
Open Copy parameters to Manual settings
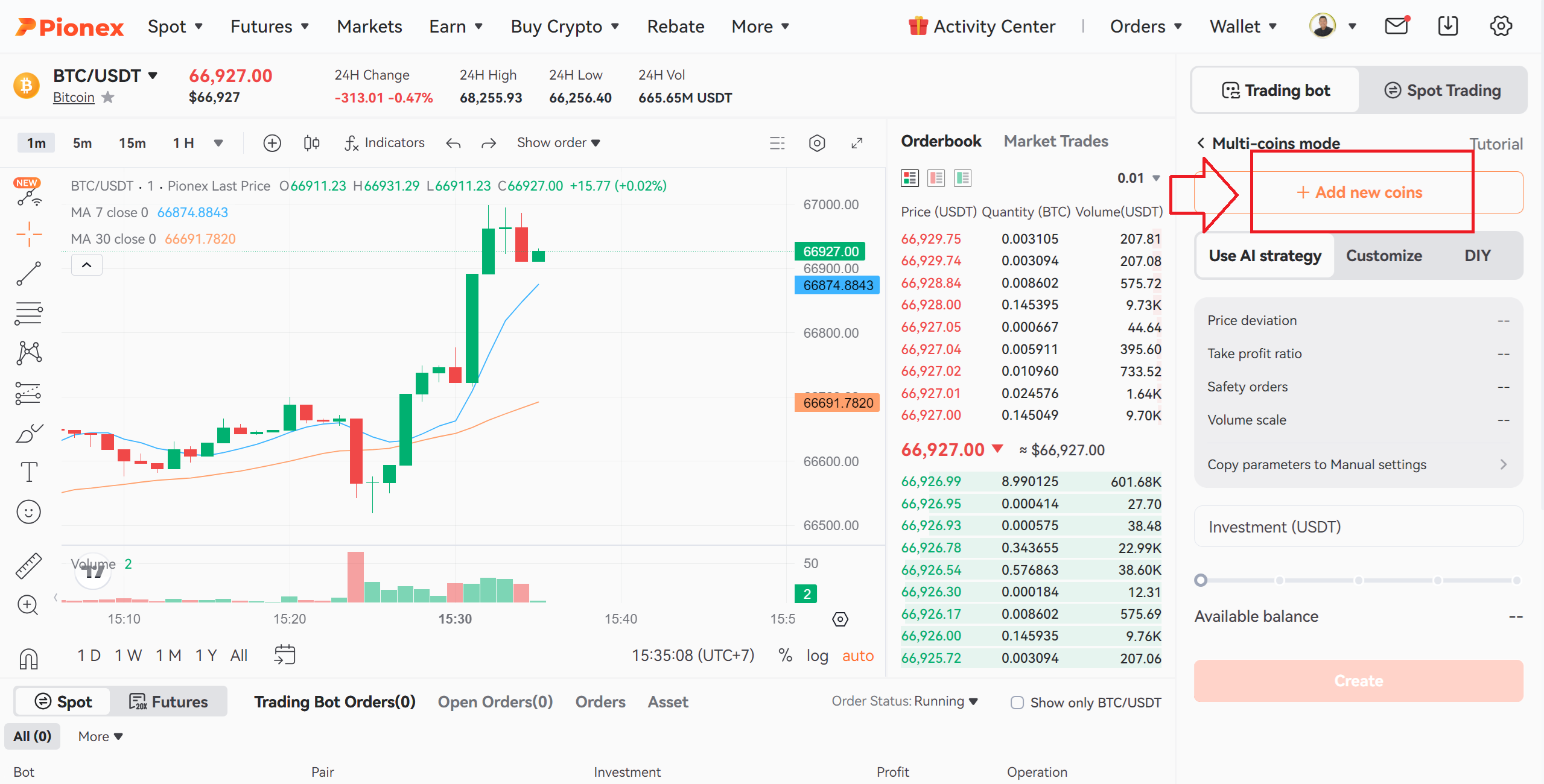1359,464
